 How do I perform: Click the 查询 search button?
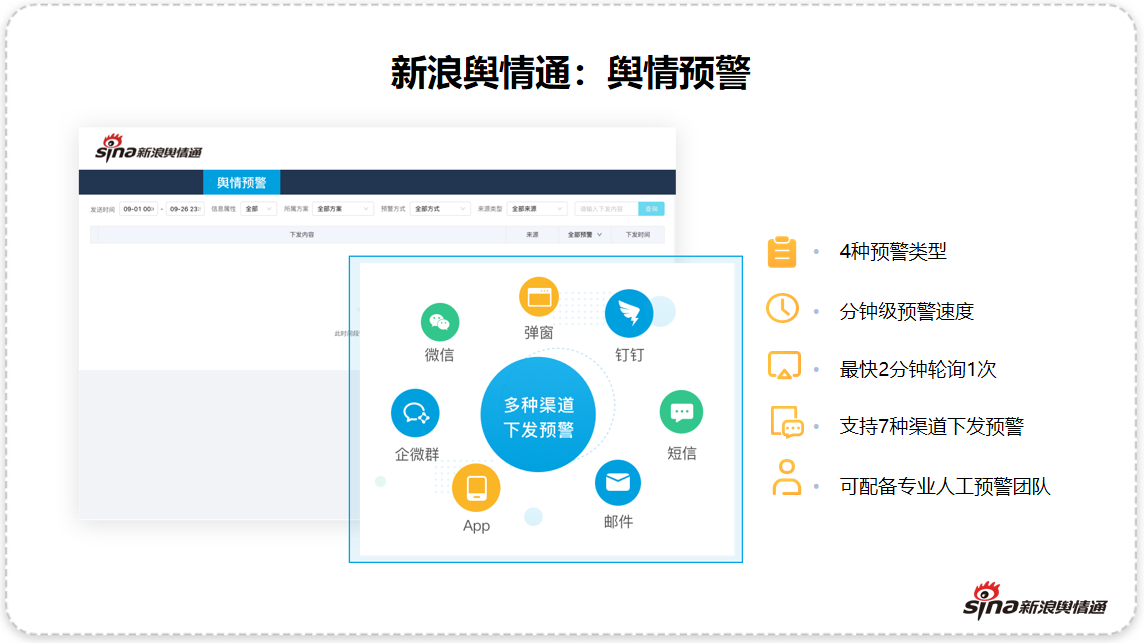pyautogui.click(x=651, y=209)
